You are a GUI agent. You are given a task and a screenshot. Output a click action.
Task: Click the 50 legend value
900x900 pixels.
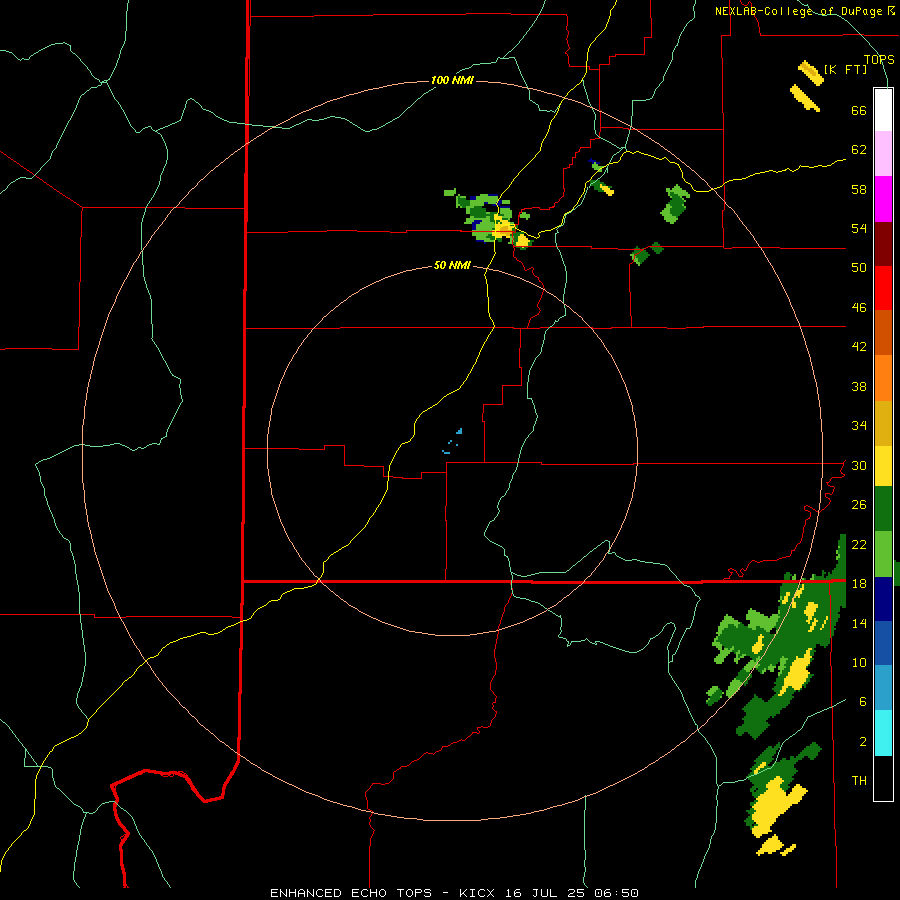click(x=859, y=268)
